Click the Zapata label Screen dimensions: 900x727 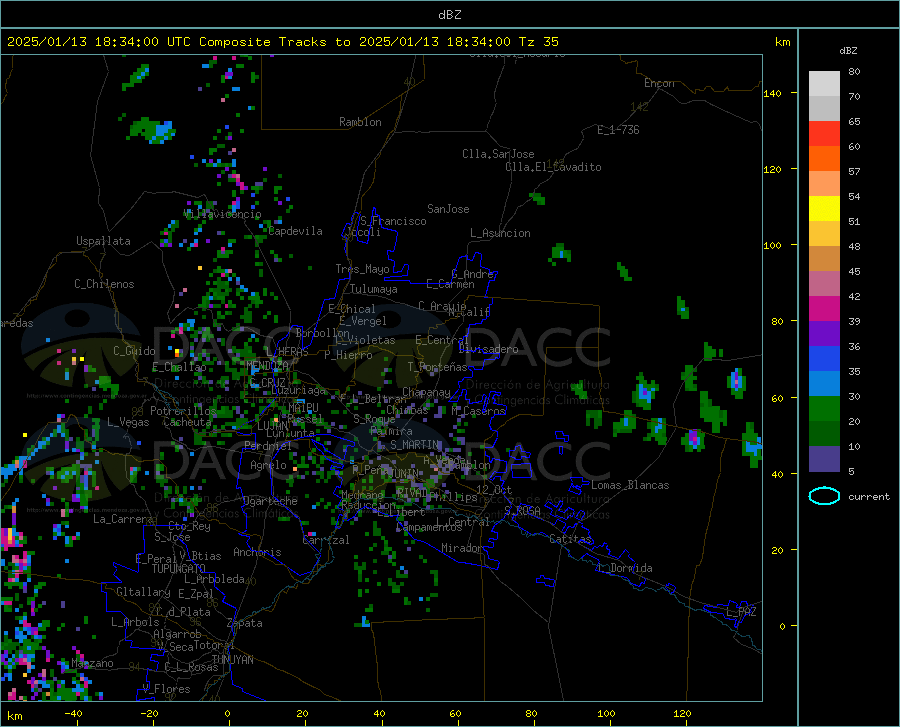[245, 623]
